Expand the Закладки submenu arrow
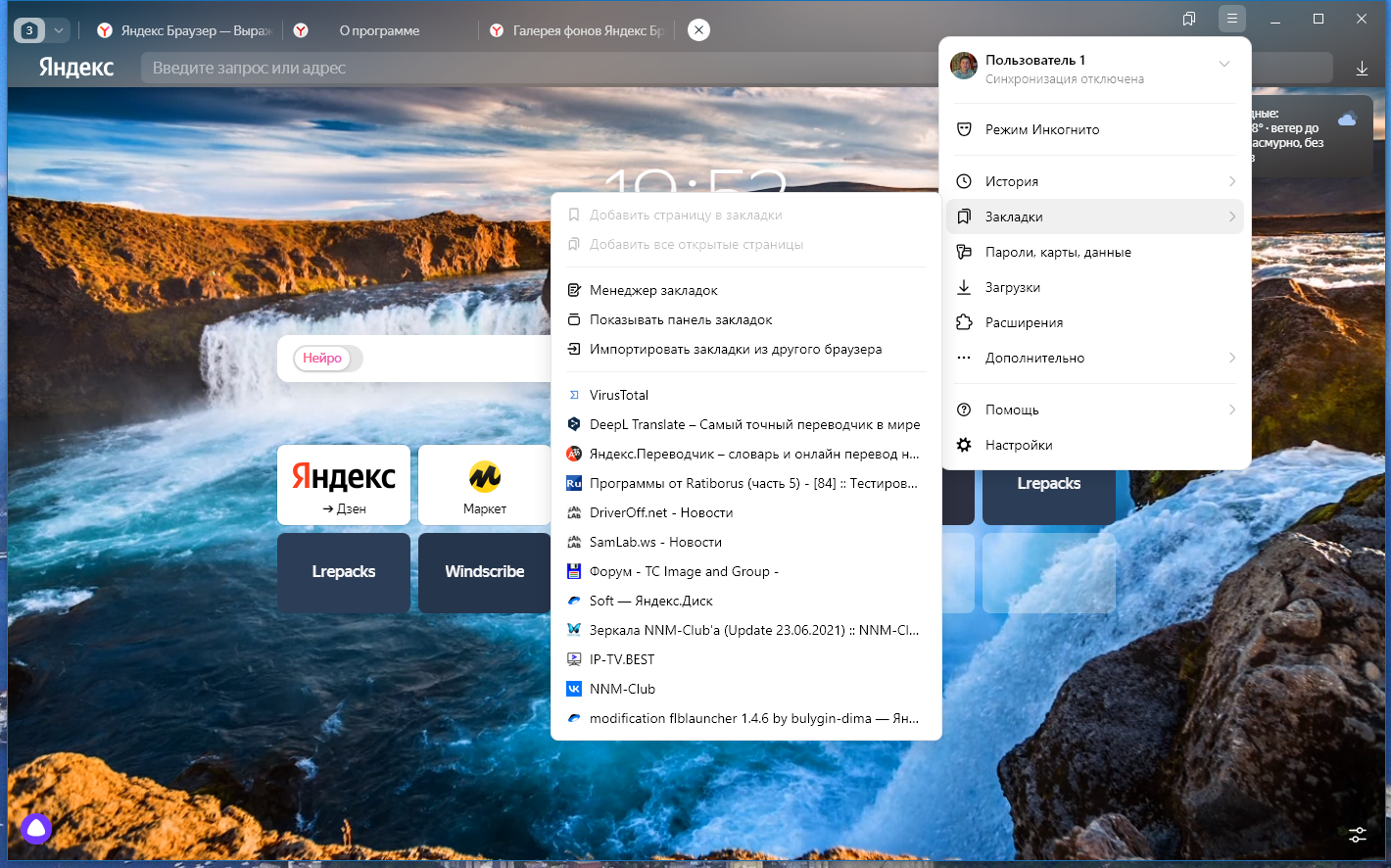The width and height of the screenshot is (1391, 868). (x=1232, y=217)
